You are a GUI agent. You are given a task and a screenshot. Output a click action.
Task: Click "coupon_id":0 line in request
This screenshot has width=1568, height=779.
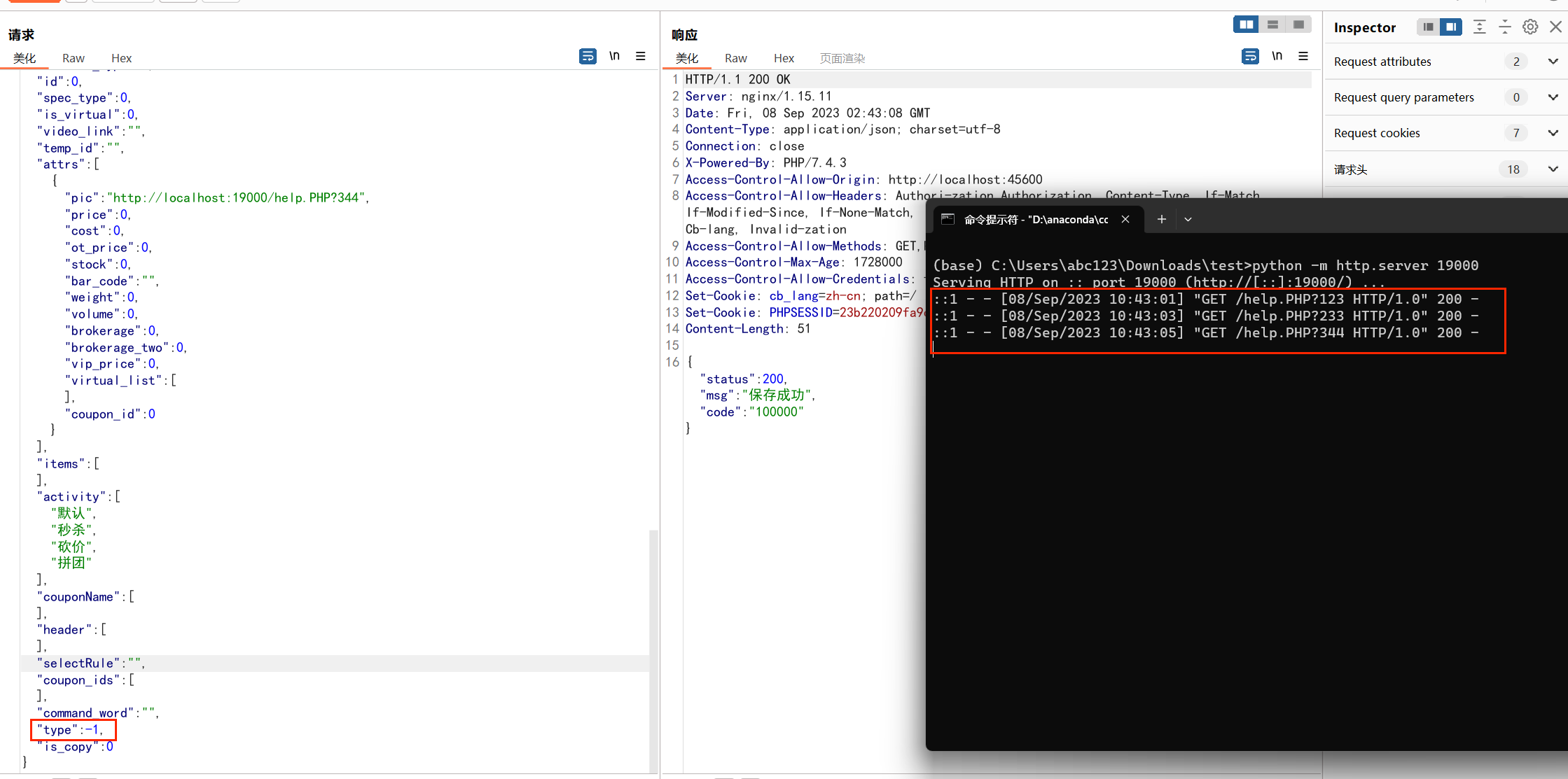[110, 414]
